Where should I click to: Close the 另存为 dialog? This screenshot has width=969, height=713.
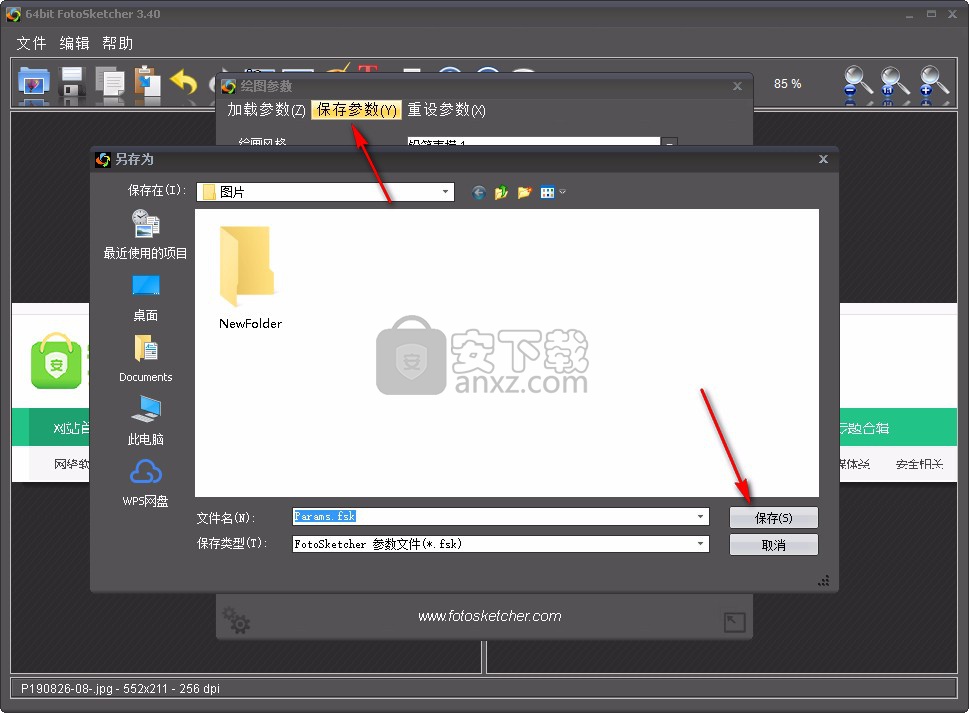click(823, 159)
